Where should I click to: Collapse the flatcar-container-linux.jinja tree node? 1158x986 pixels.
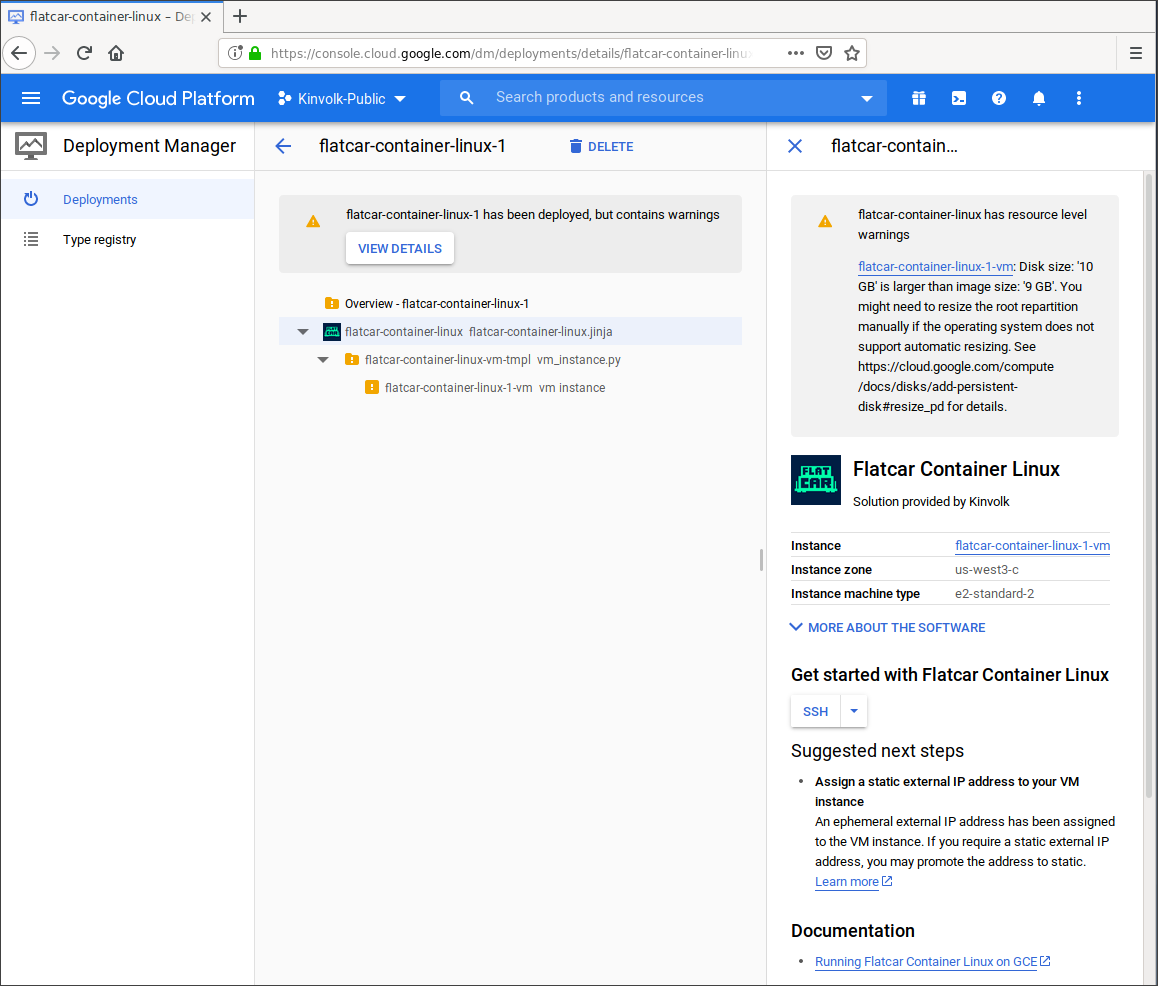(x=303, y=332)
